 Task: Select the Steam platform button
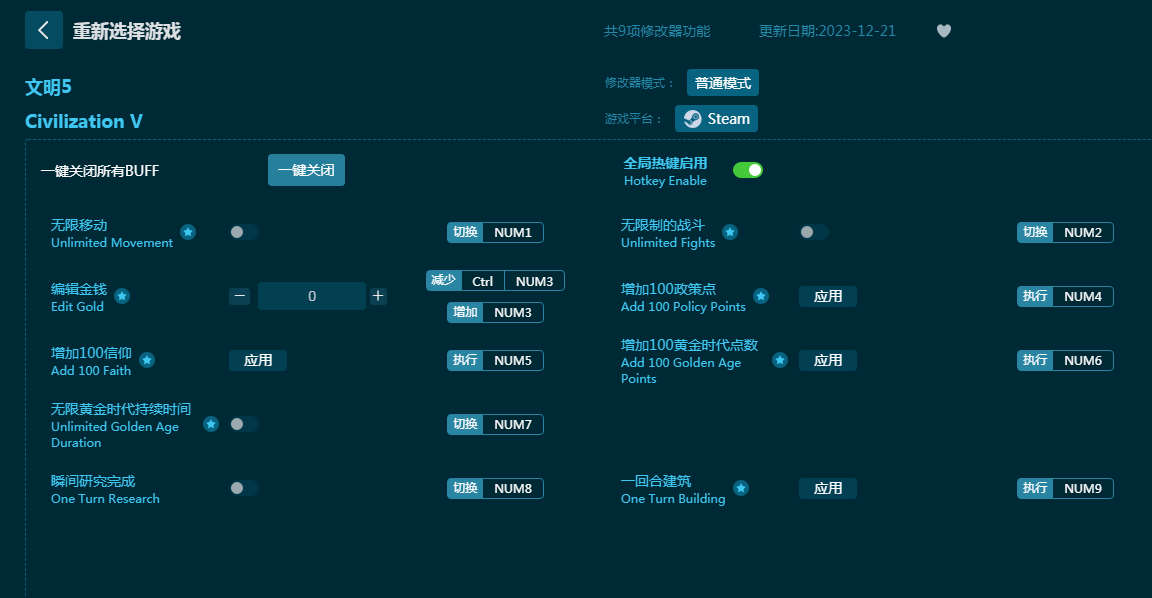click(x=716, y=118)
